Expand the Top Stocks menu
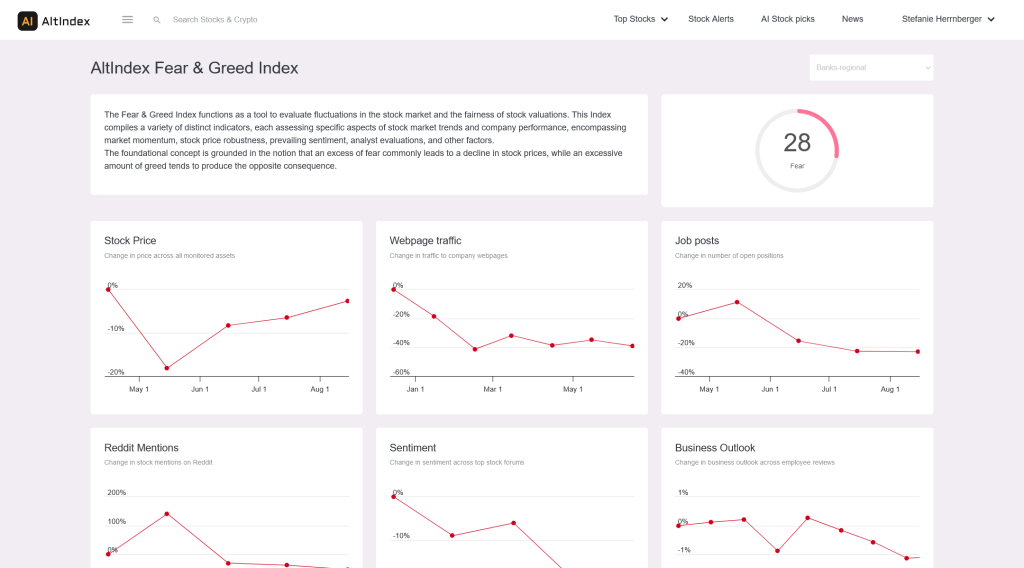 640,19
